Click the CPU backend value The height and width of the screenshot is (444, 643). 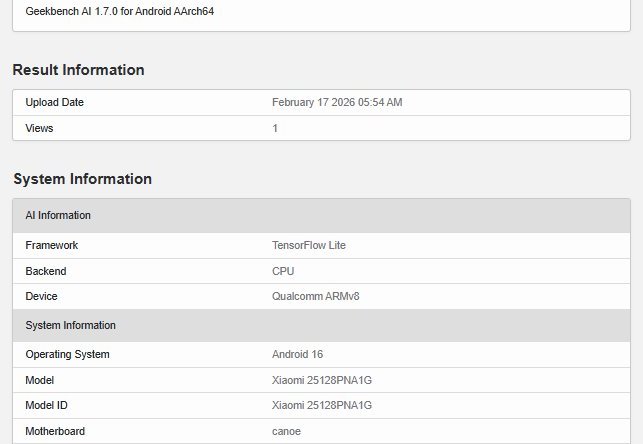tap(283, 271)
